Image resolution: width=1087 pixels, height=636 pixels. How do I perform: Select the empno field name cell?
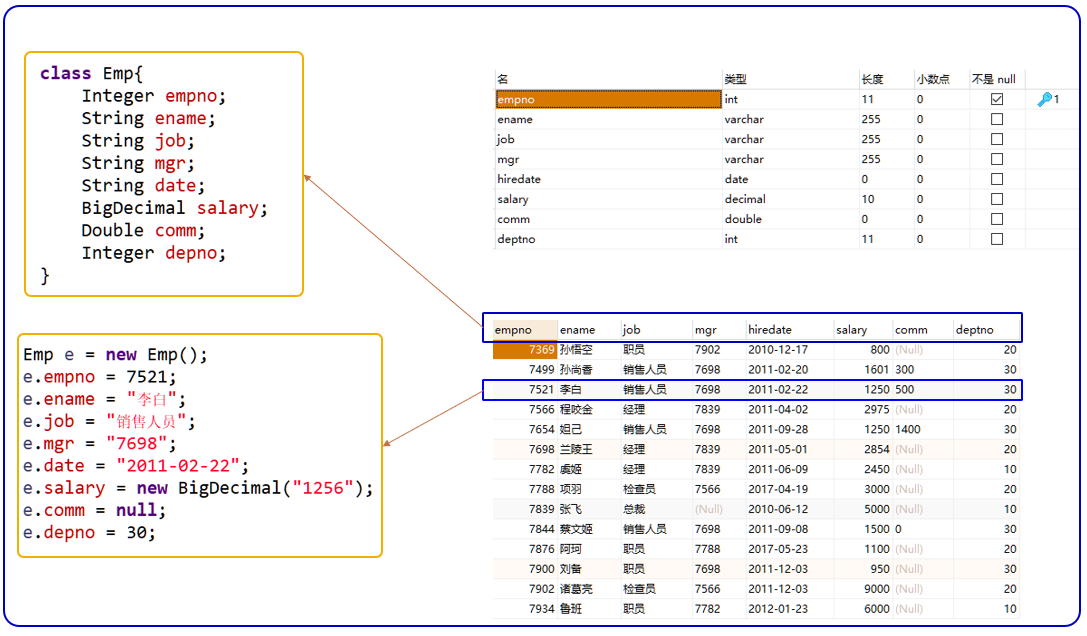(x=608, y=99)
